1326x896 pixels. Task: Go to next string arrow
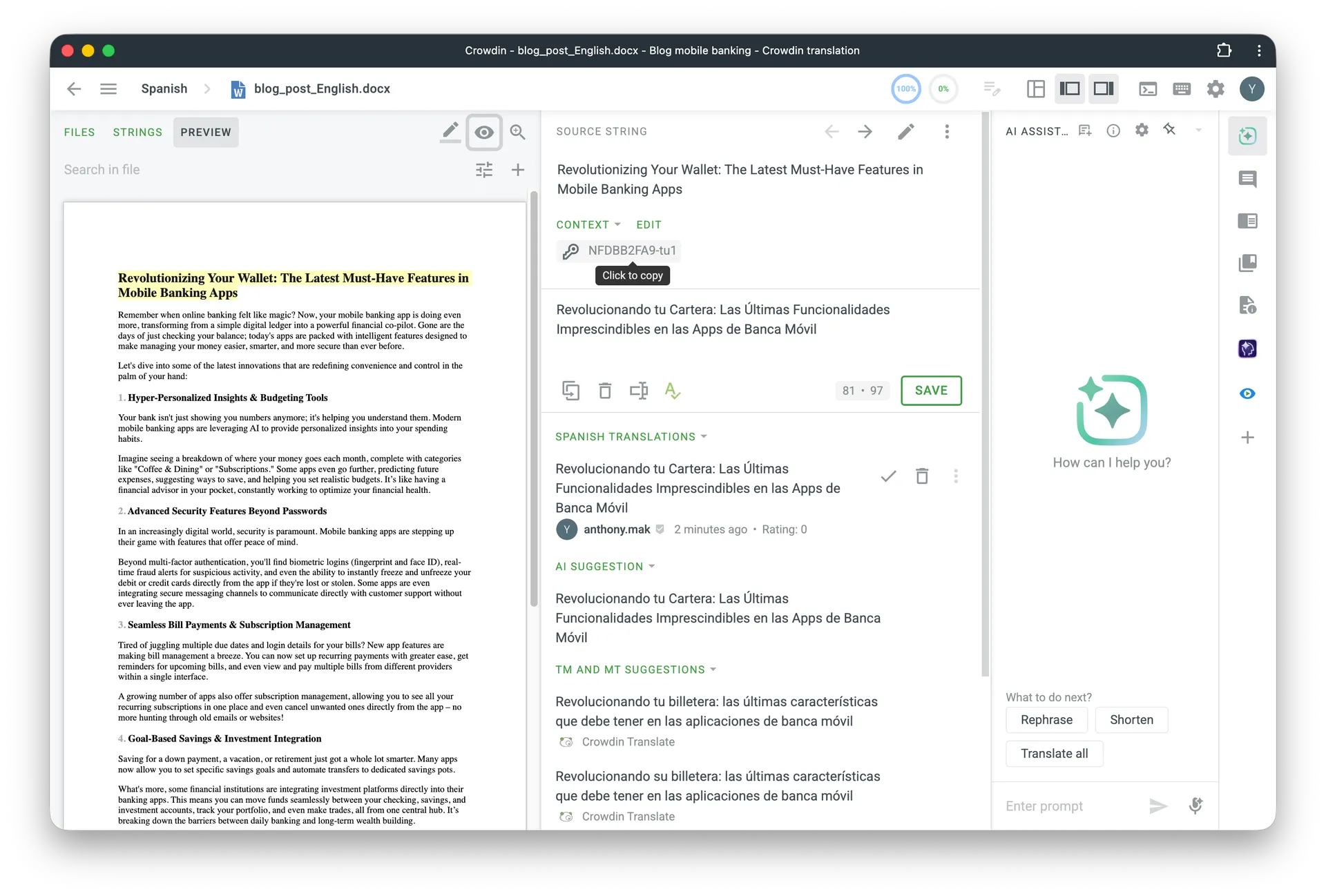click(x=865, y=132)
